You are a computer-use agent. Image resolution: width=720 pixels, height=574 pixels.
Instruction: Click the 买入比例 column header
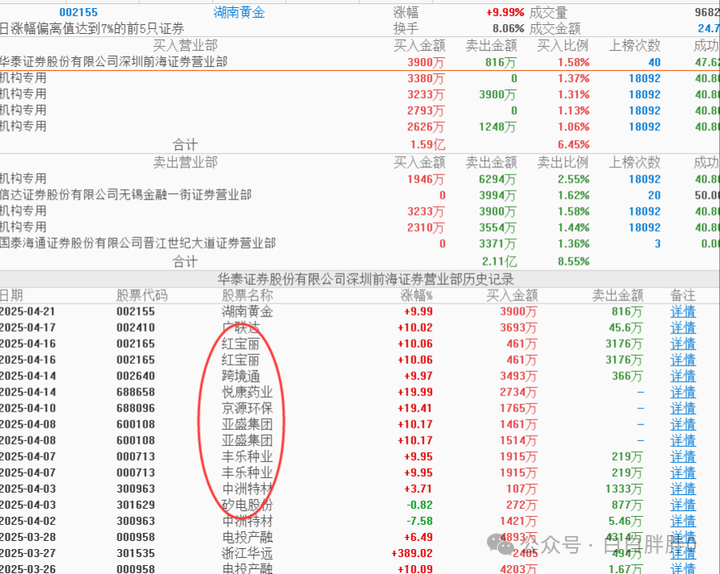(x=563, y=45)
